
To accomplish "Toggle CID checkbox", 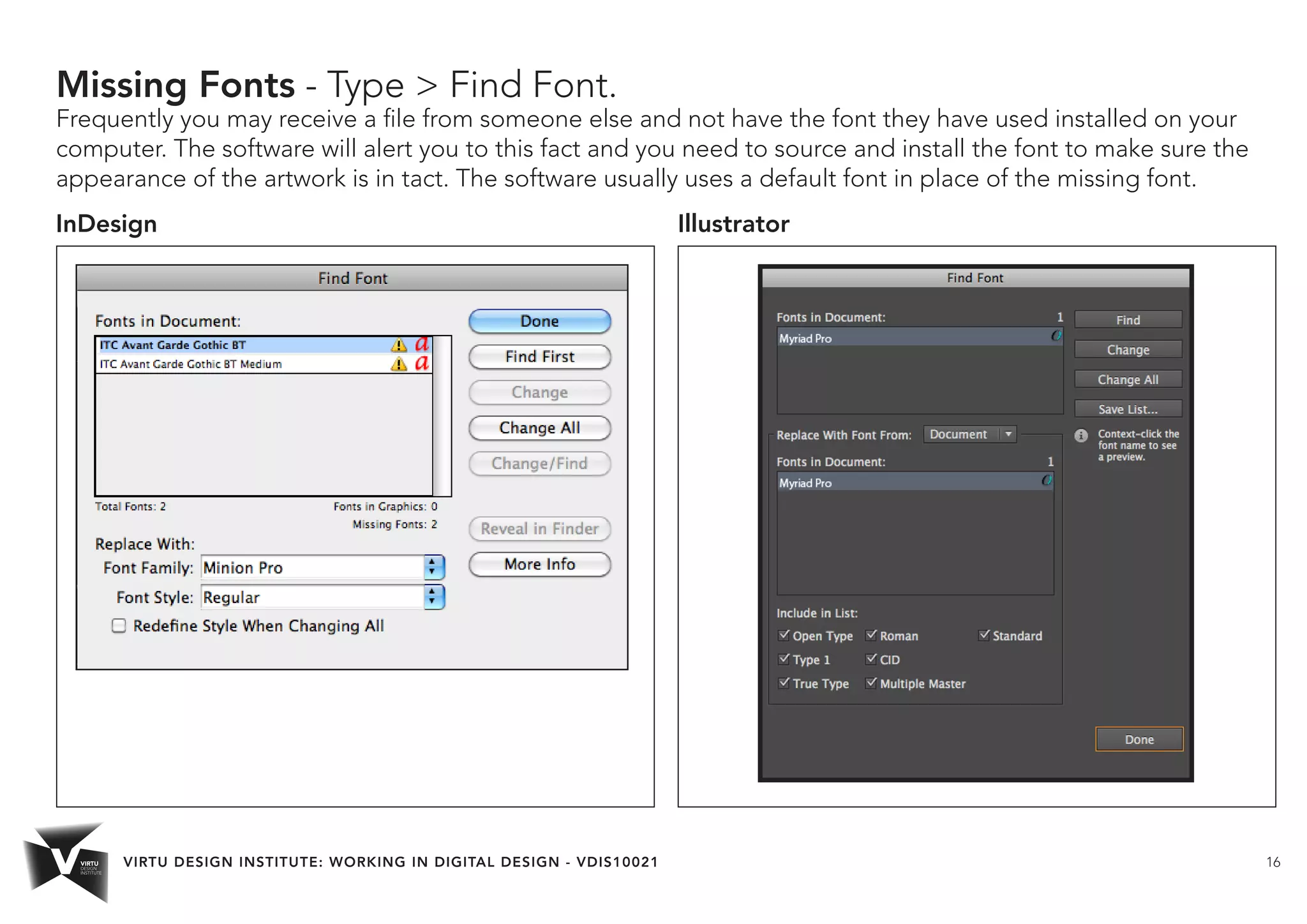I will (x=871, y=659).
